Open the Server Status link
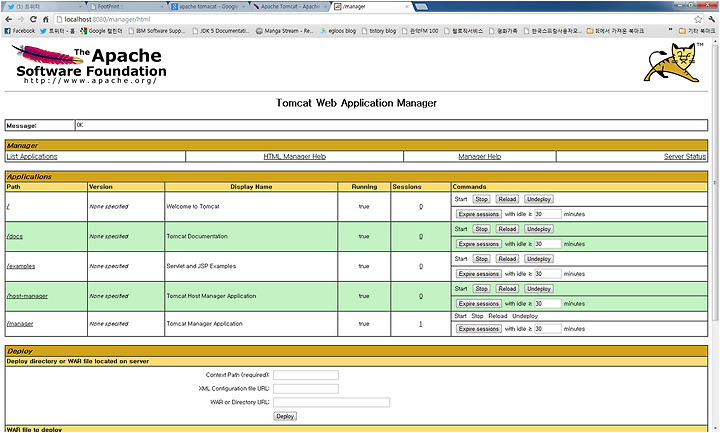This screenshot has height=433, width=720. [x=685, y=156]
